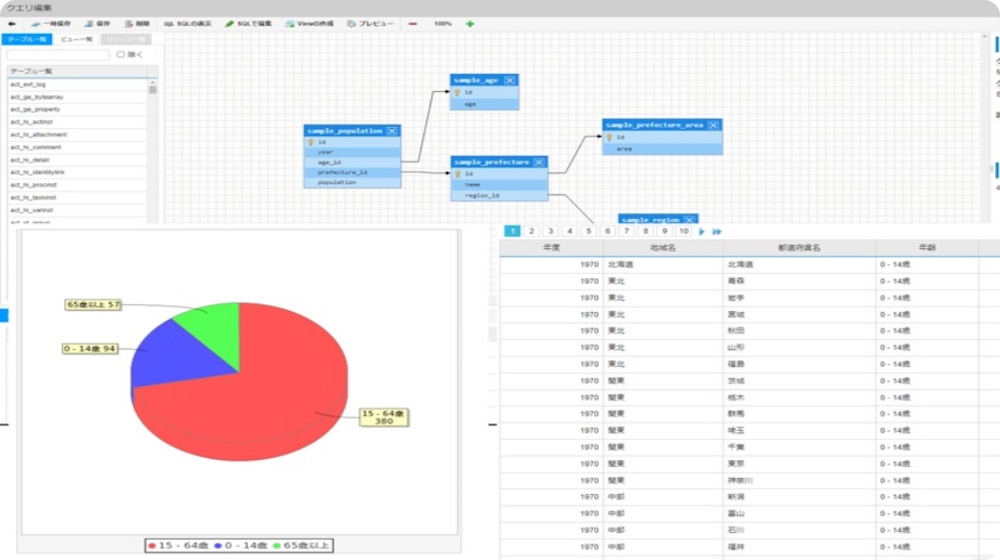Jump to last results page arrow

pos(717,232)
